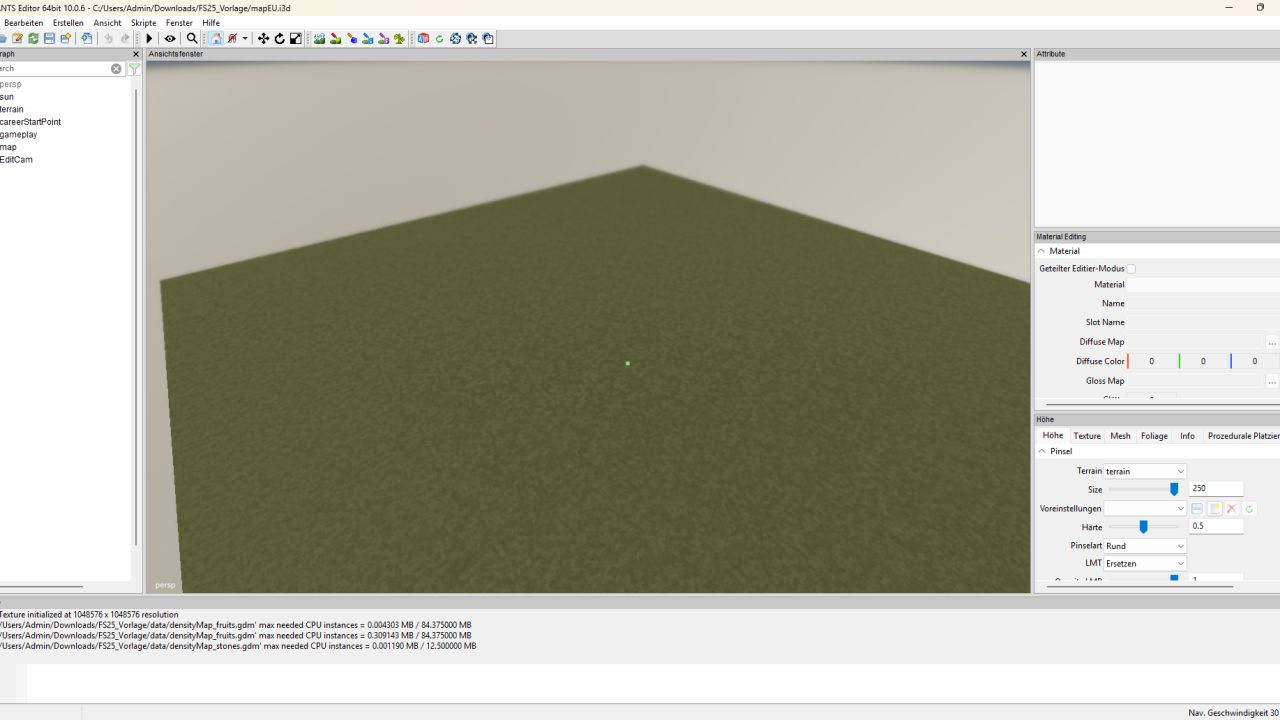The image size is (1280, 720).
Task: Clear the scenegraph search field
Action: 116,68
